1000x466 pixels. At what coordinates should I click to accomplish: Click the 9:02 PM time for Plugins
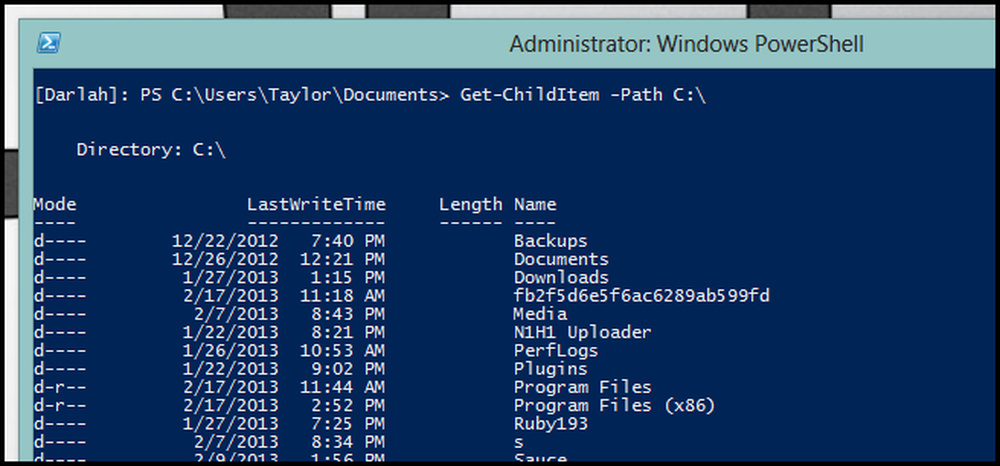click(x=348, y=370)
